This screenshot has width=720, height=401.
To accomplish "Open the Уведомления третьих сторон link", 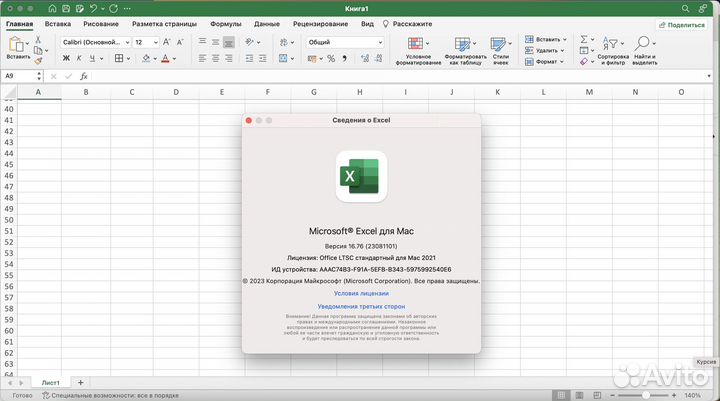I will pyautogui.click(x=361, y=306).
